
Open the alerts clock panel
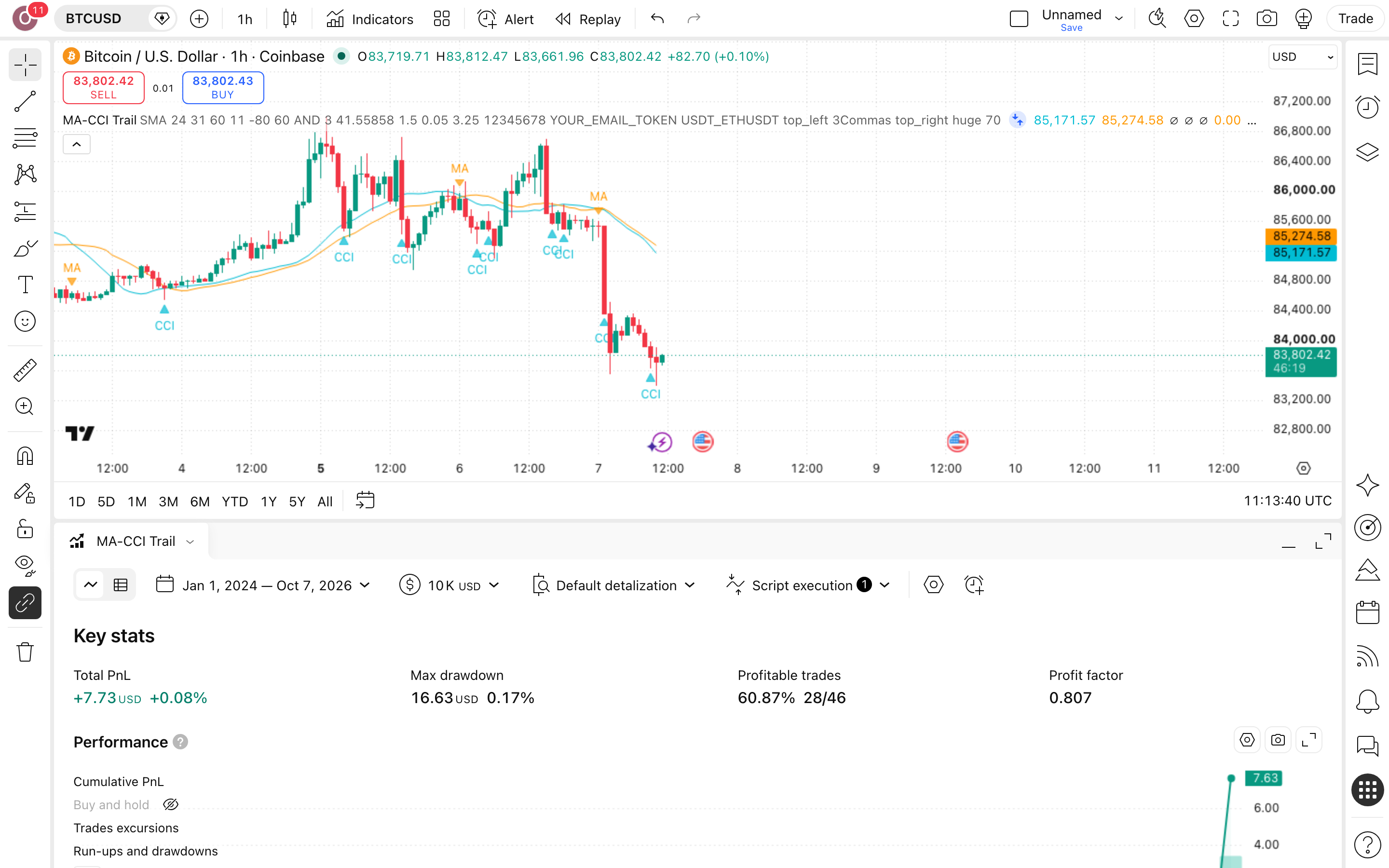1367,108
